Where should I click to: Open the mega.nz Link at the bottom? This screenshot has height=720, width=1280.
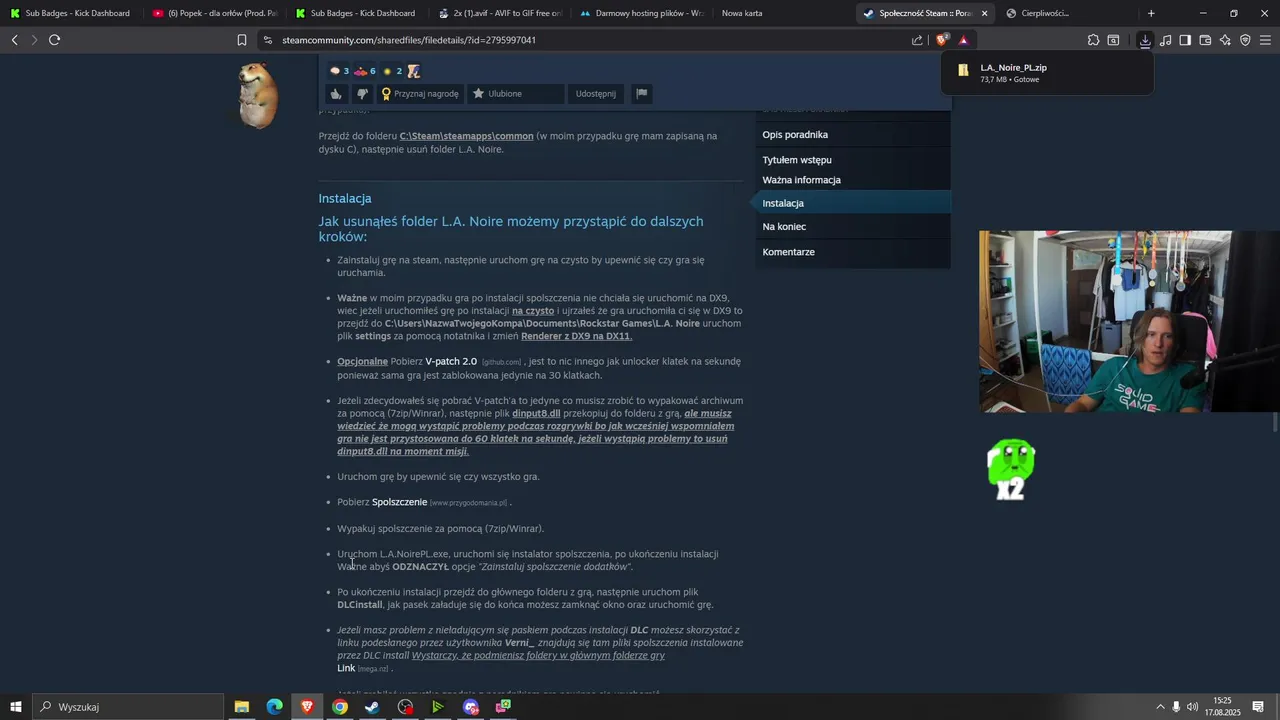point(346,668)
